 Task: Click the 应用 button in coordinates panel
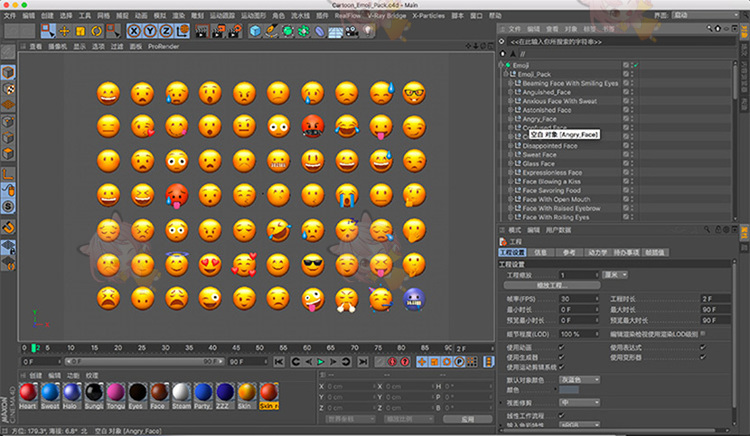click(x=467, y=419)
